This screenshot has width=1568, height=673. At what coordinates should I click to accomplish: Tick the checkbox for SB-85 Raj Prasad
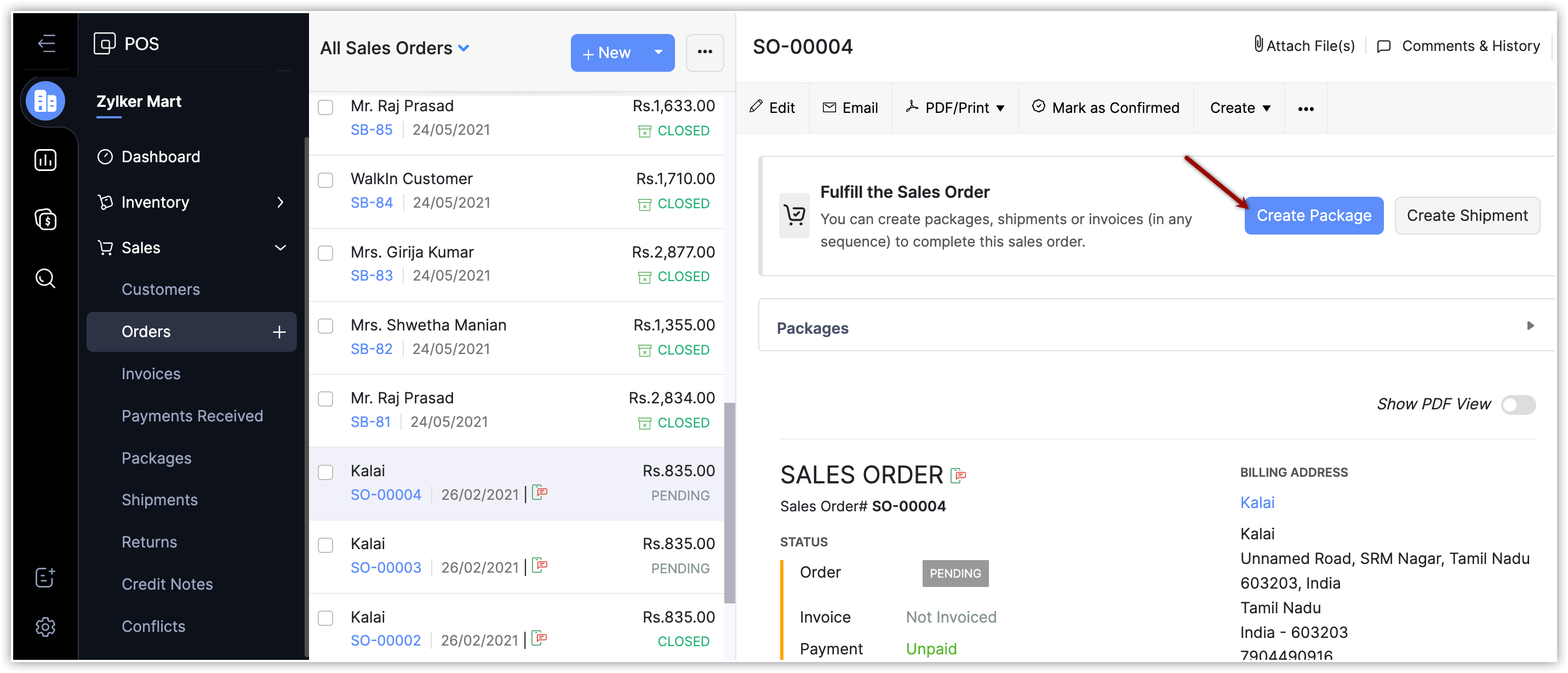[325, 107]
